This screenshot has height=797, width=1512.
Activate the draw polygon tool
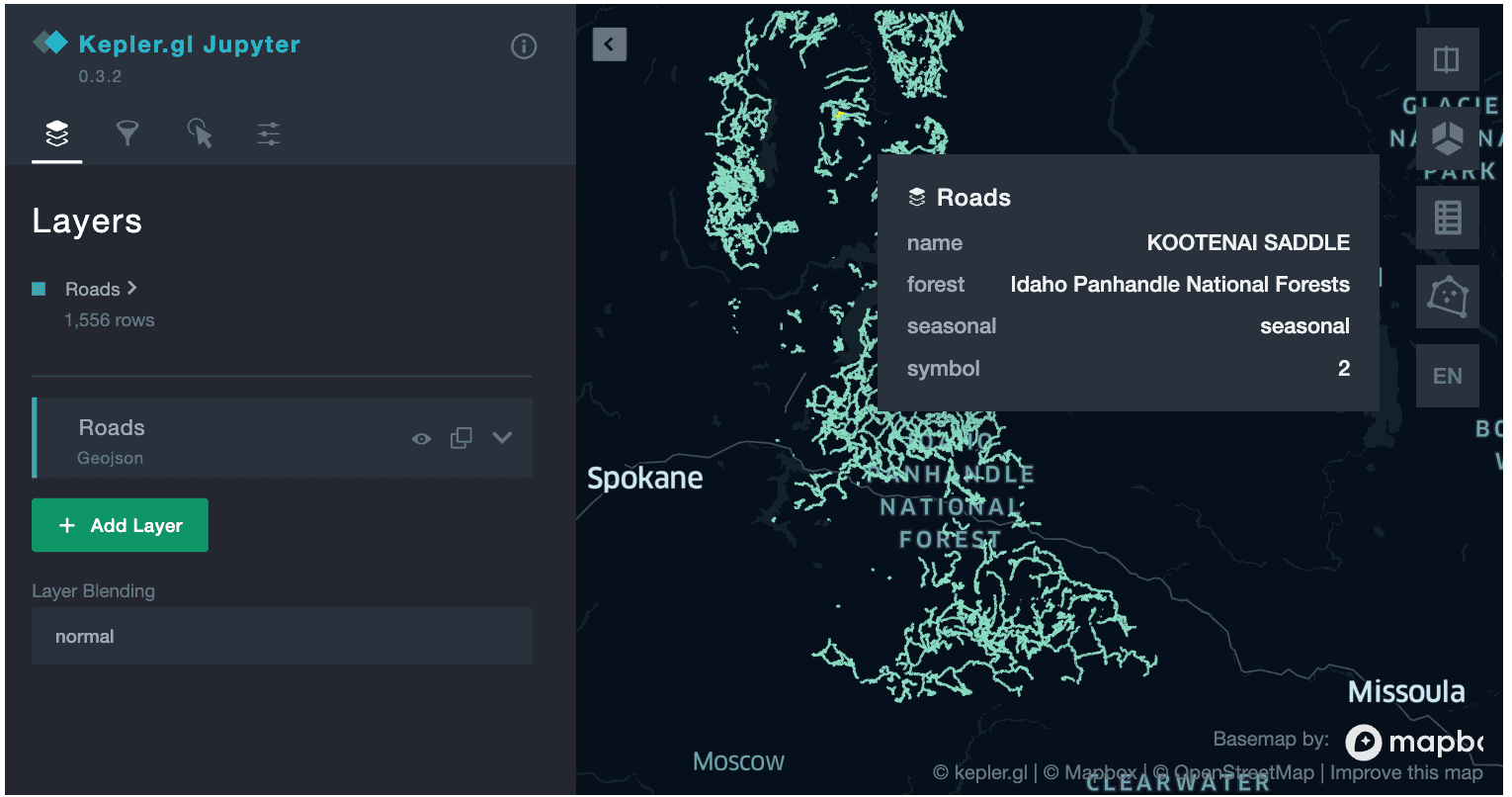(1447, 297)
